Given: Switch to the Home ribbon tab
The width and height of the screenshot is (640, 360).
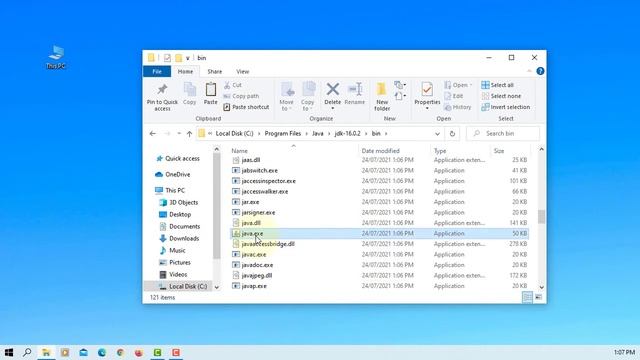Looking at the screenshot, I should [x=185, y=71].
